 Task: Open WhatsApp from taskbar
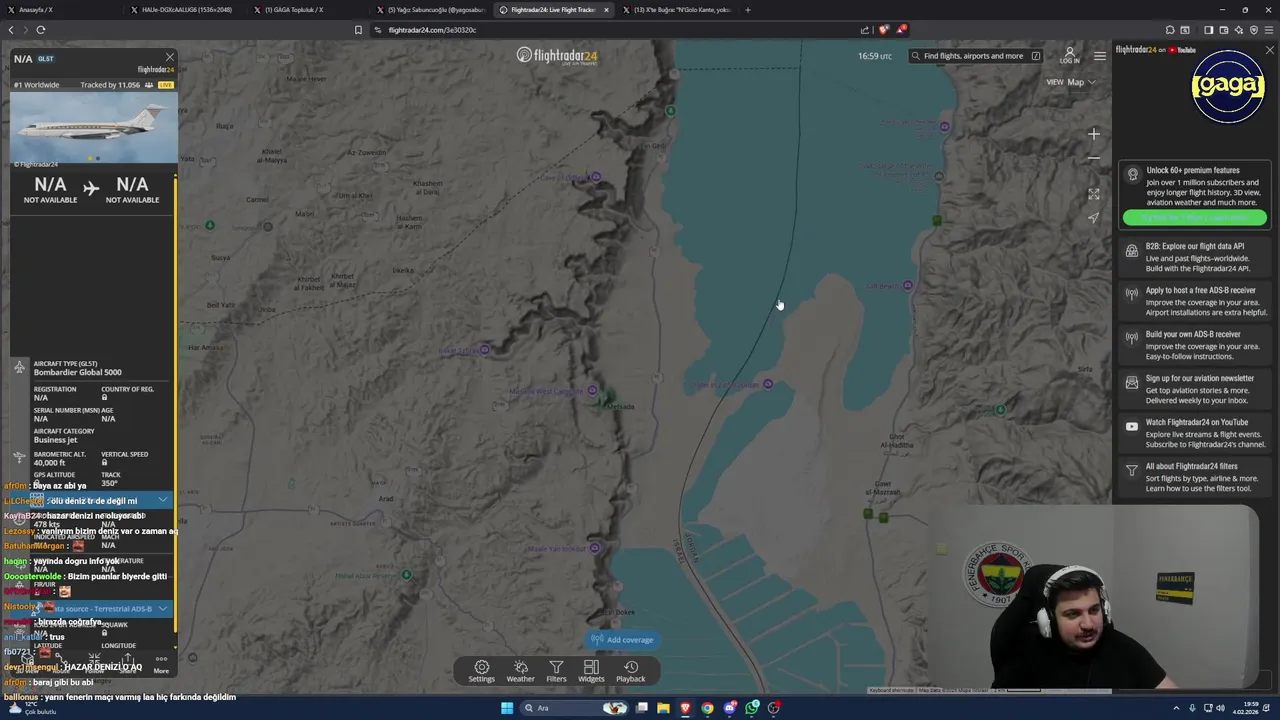pyautogui.click(x=752, y=708)
